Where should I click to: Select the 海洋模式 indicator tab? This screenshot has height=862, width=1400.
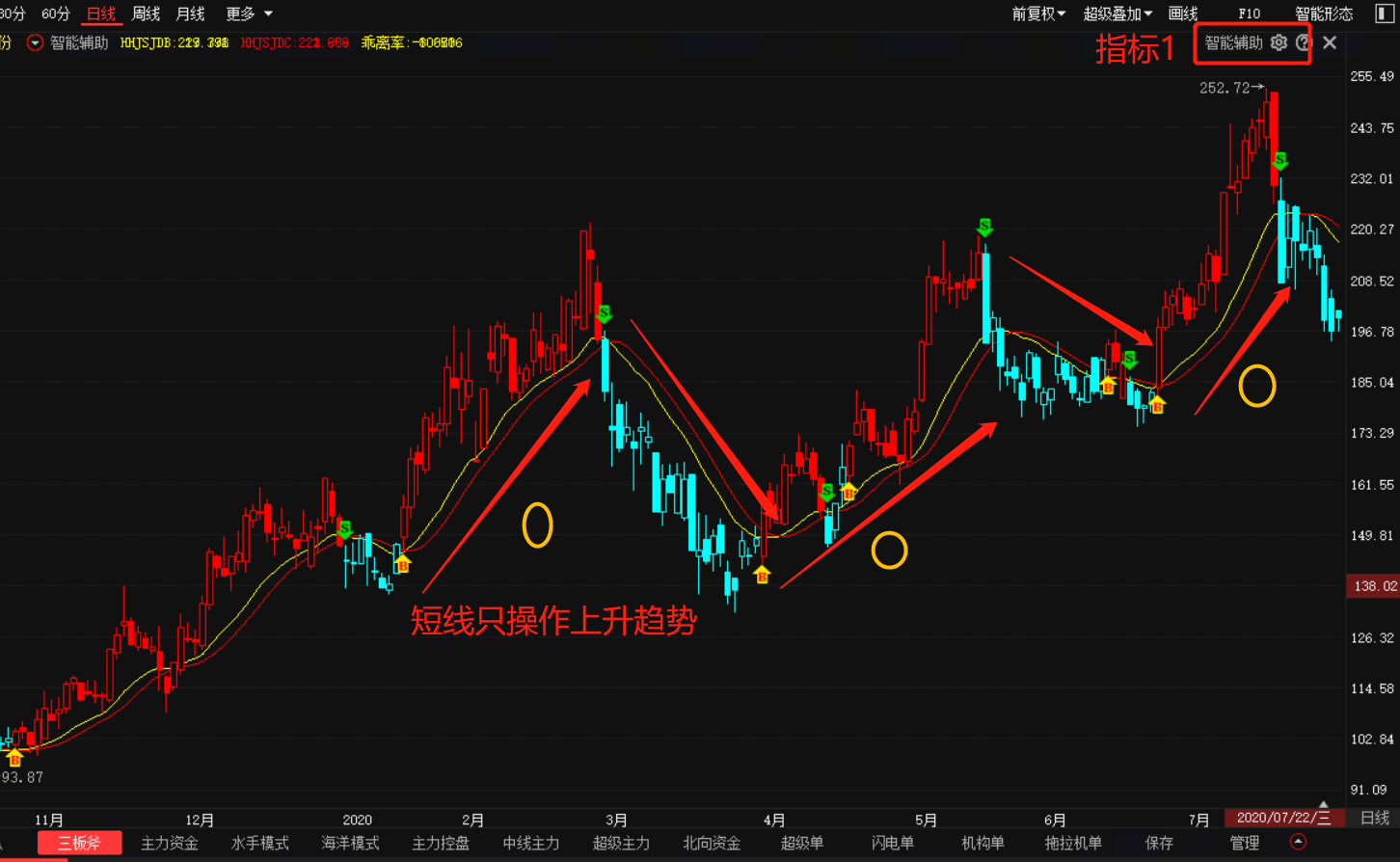point(350,843)
